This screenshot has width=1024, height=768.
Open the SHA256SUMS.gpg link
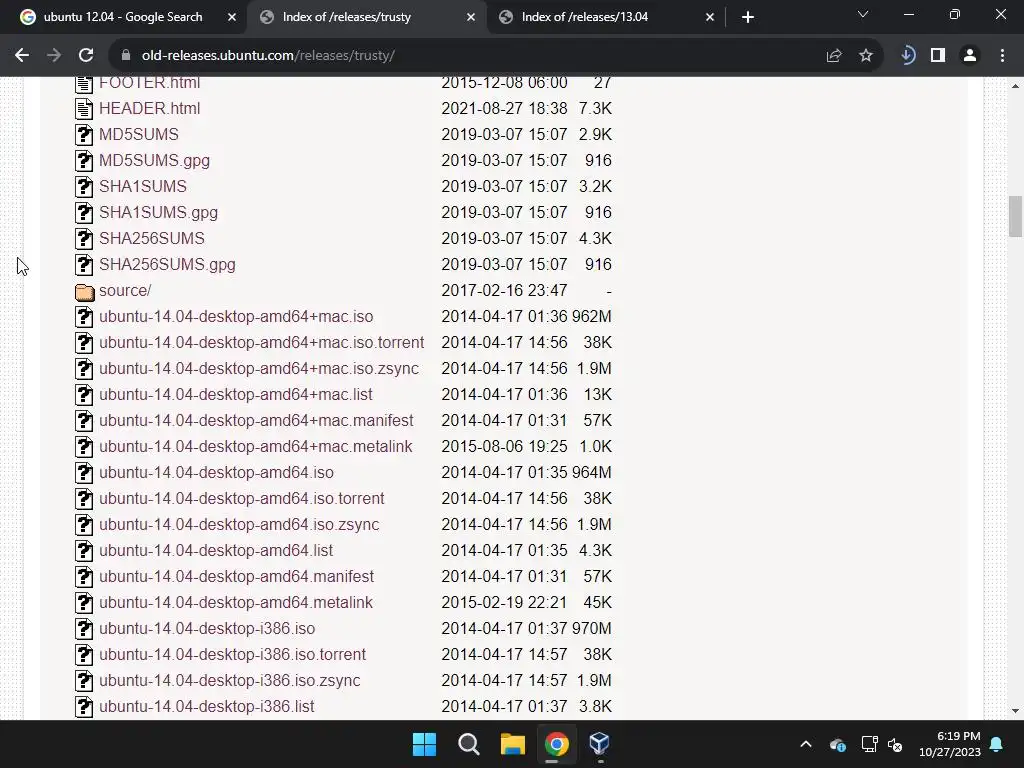point(167,264)
